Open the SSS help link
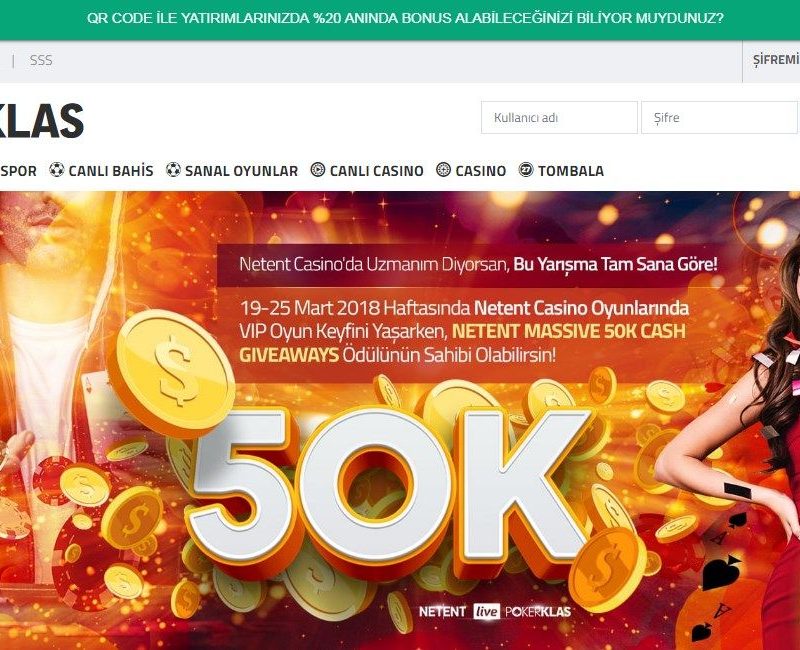The image size is (800, 650). pyautogui.click(x=41, y=60)
